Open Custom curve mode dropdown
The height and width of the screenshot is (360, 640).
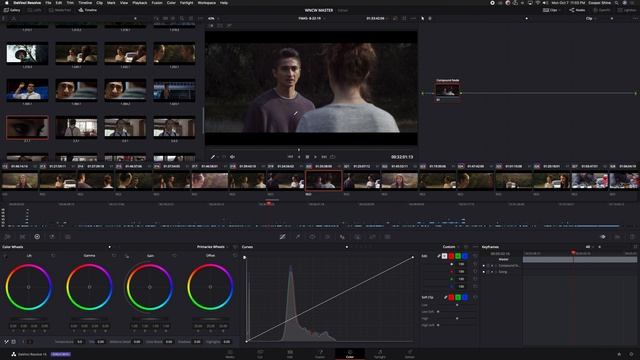(451, 247)
